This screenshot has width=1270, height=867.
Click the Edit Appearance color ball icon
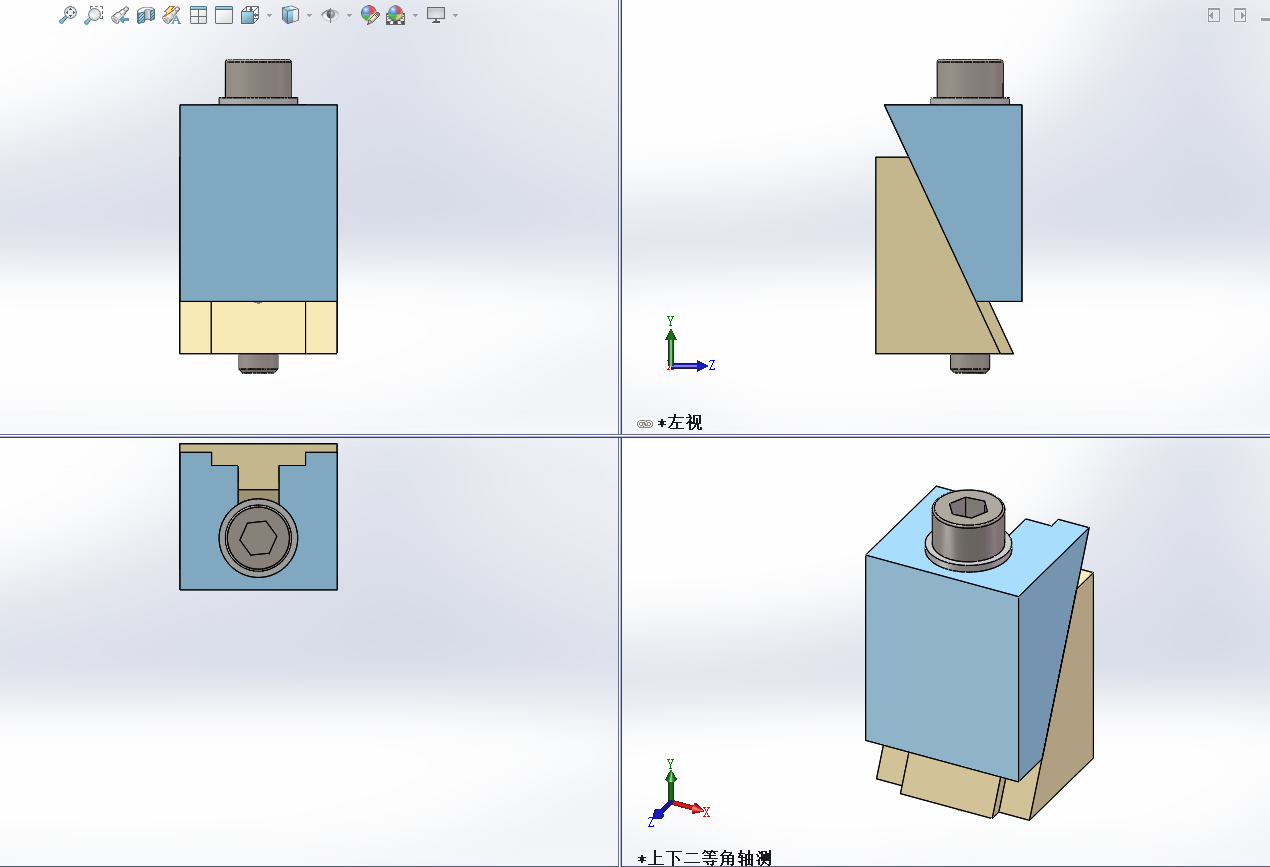370,15
